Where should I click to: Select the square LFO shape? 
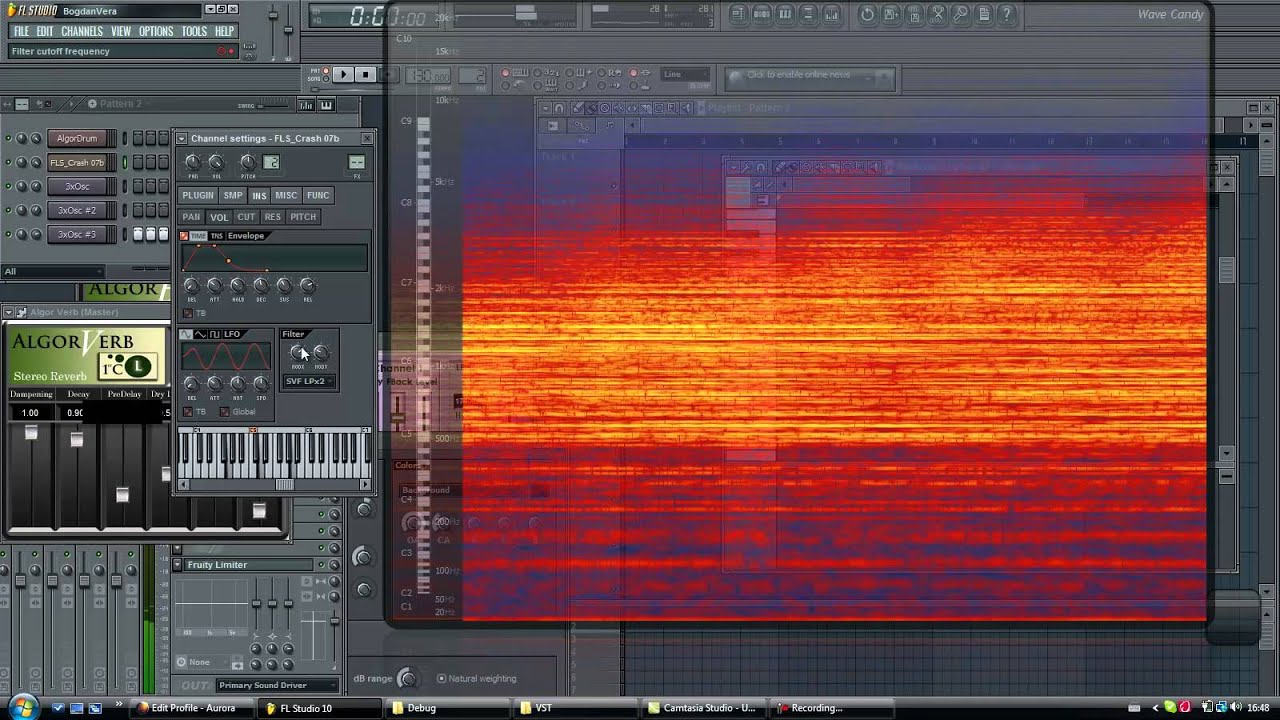point(214,334)
